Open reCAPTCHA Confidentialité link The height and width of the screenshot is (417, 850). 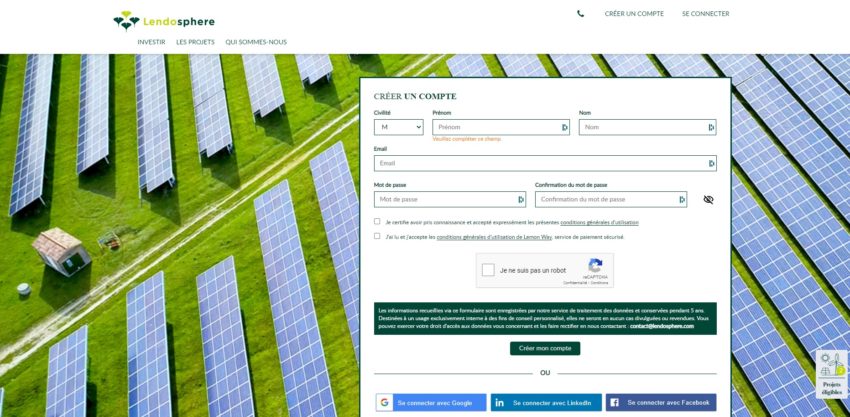[575, 283]
